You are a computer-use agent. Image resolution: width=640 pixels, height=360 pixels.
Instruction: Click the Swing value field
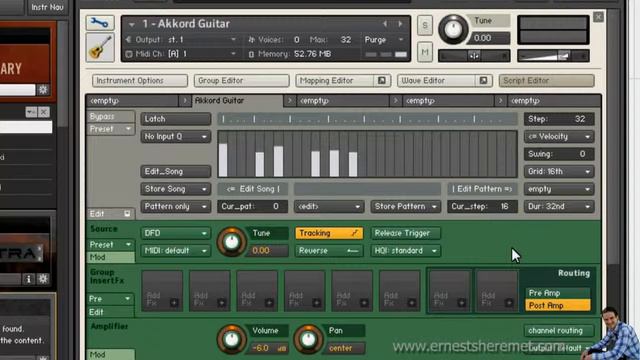point(559,154)
